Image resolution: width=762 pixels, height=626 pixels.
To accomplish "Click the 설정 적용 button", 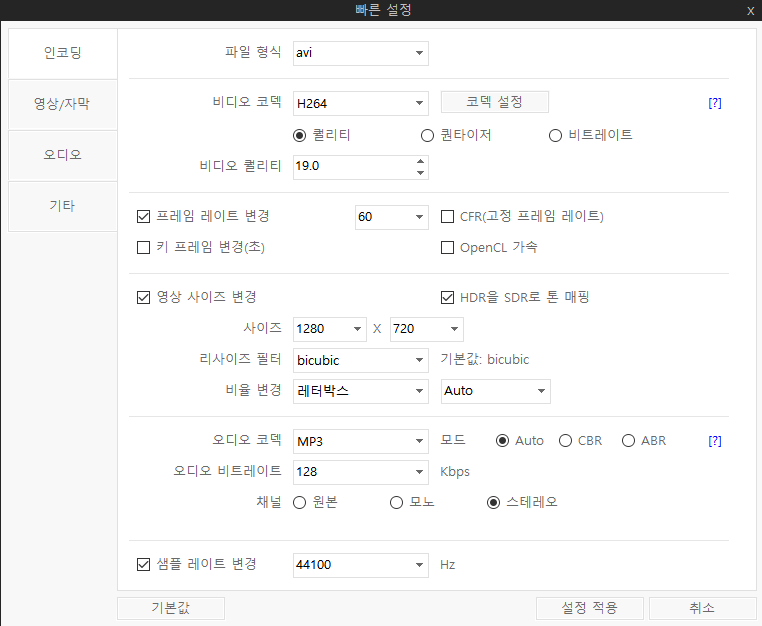I will click(590, 608).
